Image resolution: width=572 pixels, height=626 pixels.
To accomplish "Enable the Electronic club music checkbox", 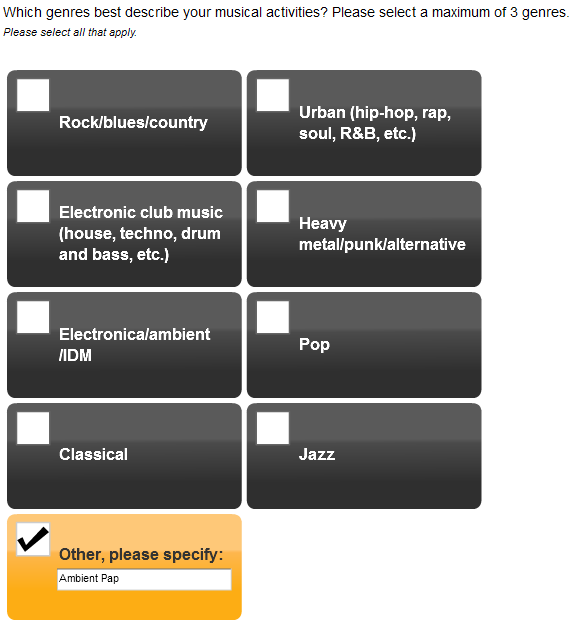I will (33, 206).
